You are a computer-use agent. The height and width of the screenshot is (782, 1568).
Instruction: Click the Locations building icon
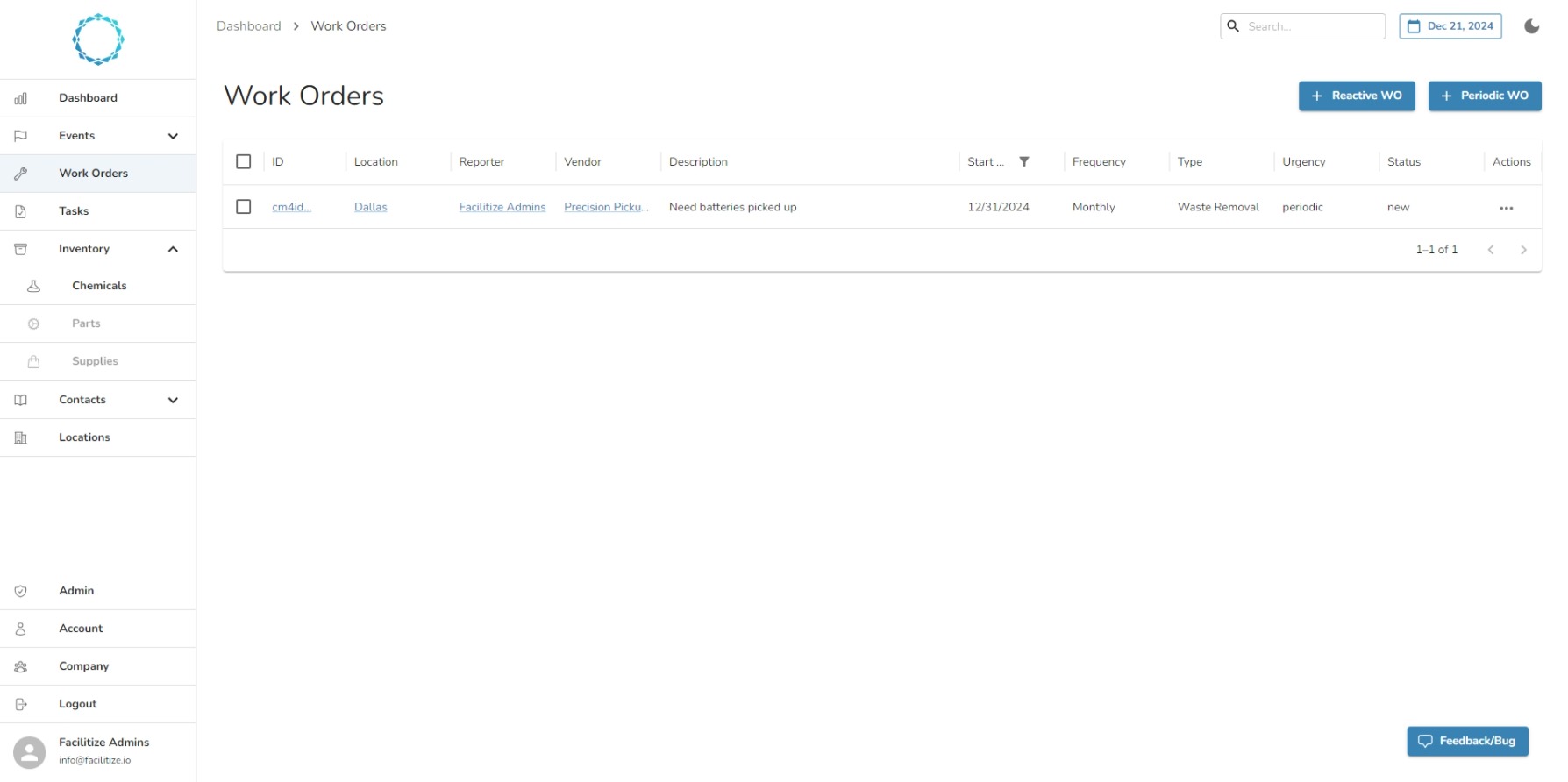click(x=21, y=437)
